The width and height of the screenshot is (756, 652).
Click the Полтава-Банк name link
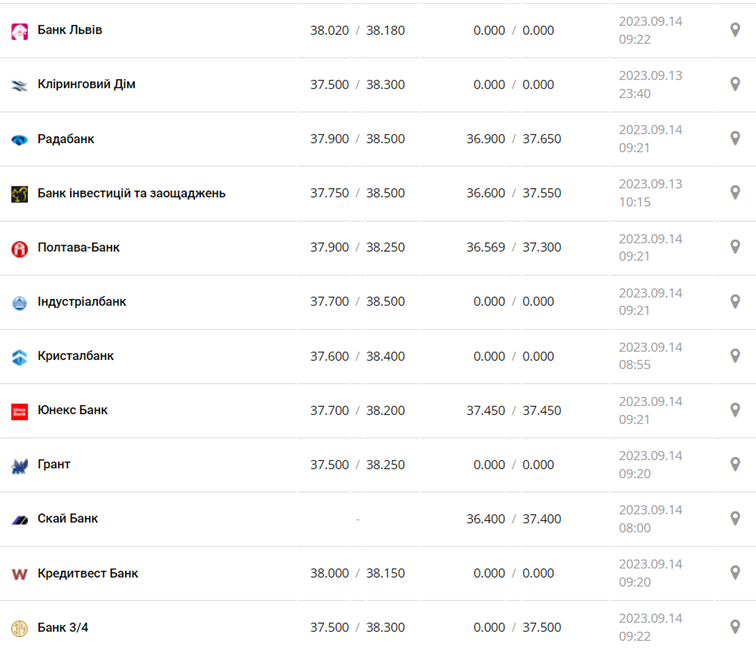pos(78,247)
